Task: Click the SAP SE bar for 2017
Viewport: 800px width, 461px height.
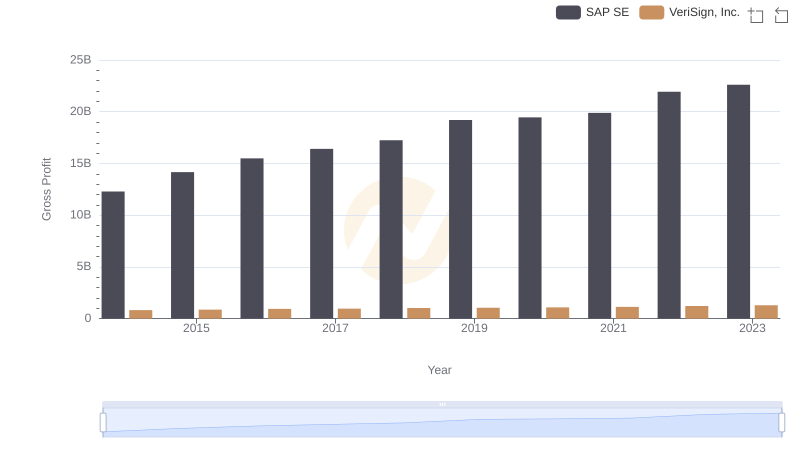Action: pyautogui.click(x=321, y=234)
